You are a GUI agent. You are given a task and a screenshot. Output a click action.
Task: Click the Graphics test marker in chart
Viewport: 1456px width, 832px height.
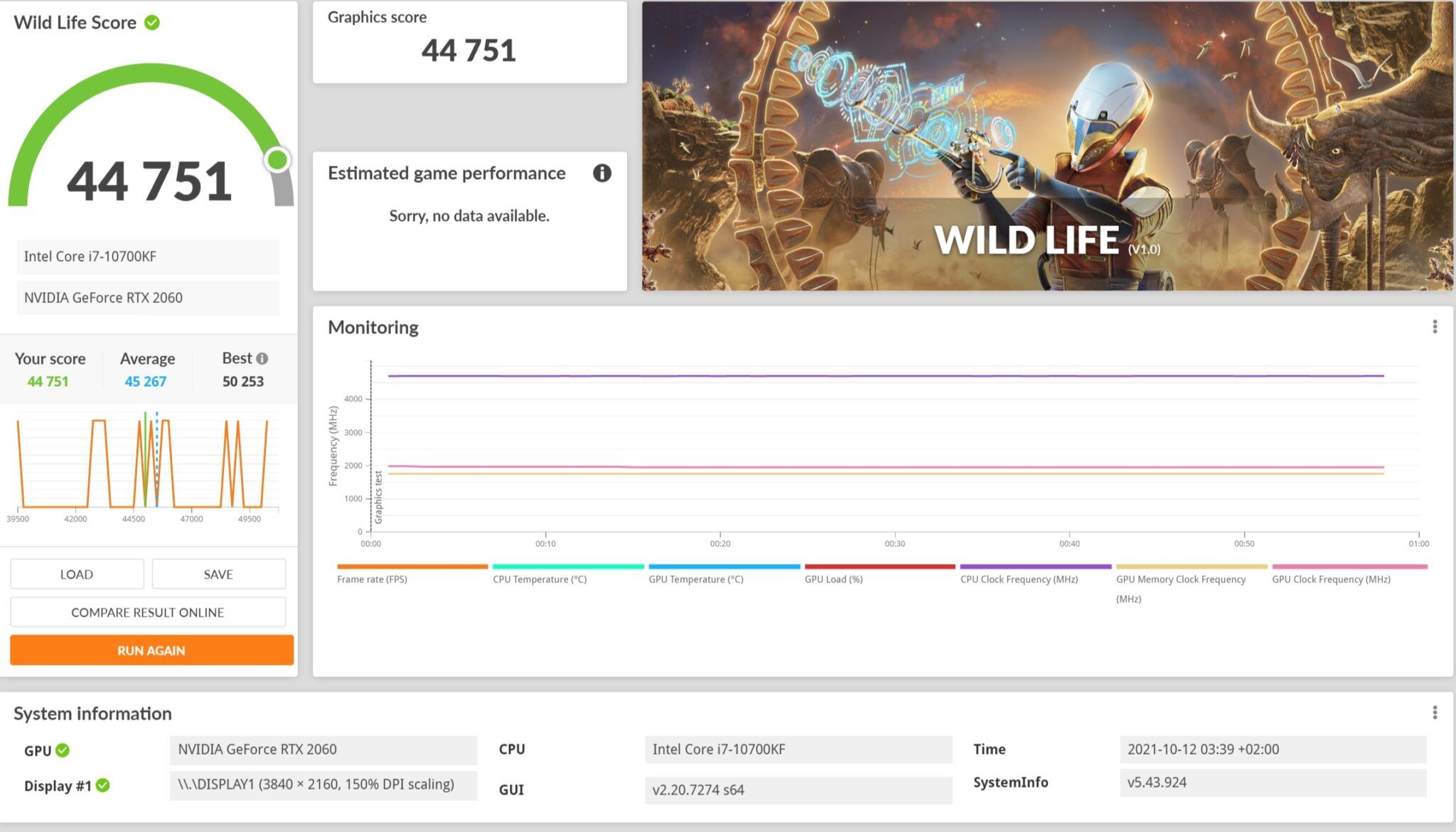point(378,496)
